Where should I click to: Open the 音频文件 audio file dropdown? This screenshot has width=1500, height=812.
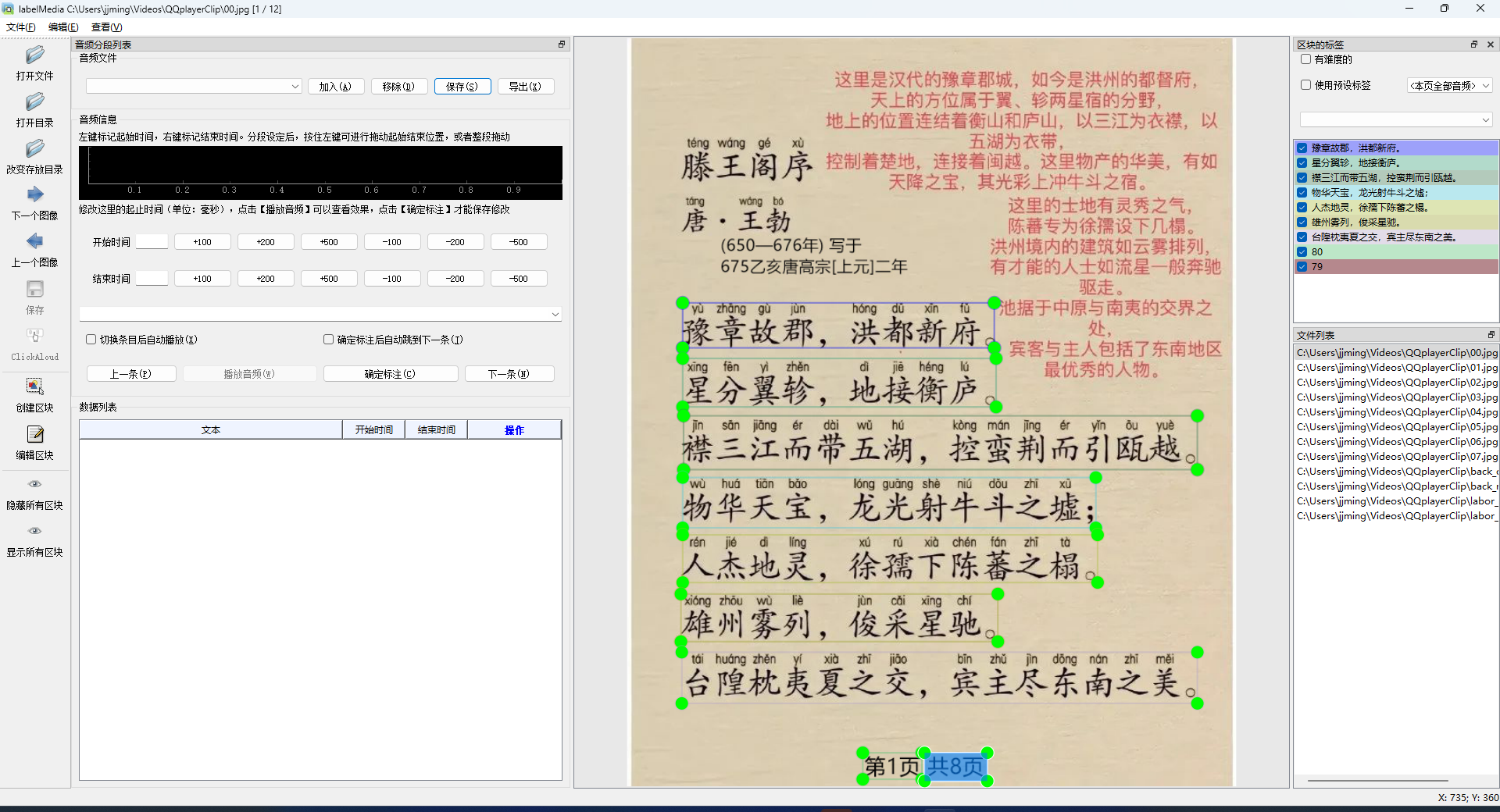pos(194,86)
